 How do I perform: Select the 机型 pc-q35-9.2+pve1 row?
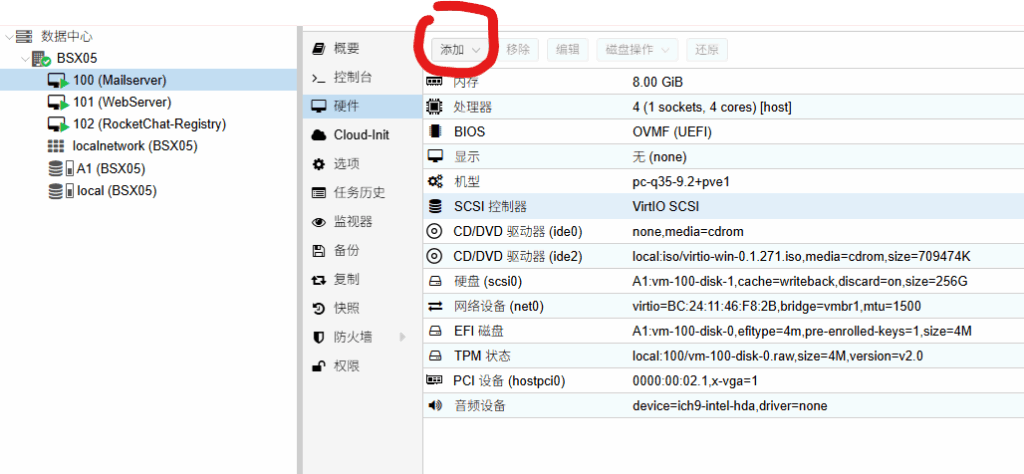(723, 182)
